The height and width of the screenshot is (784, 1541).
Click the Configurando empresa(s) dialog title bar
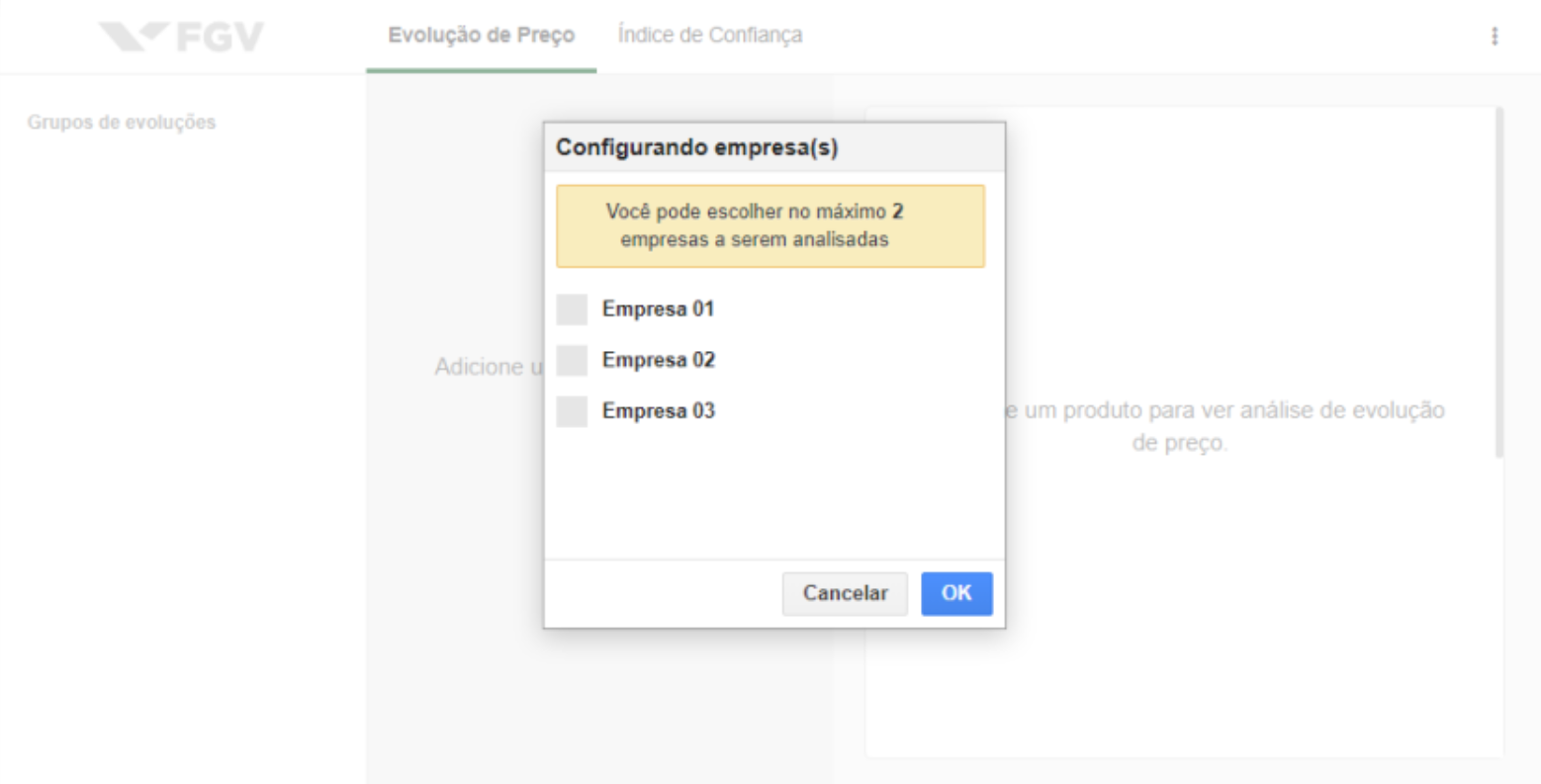pos(774,148)
